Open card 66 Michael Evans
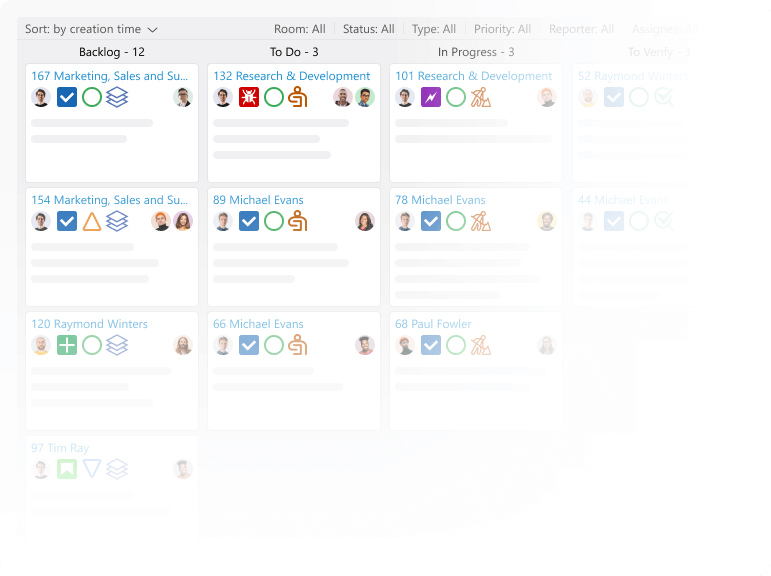The image size is (771, 576). click(x=258, y=324)
